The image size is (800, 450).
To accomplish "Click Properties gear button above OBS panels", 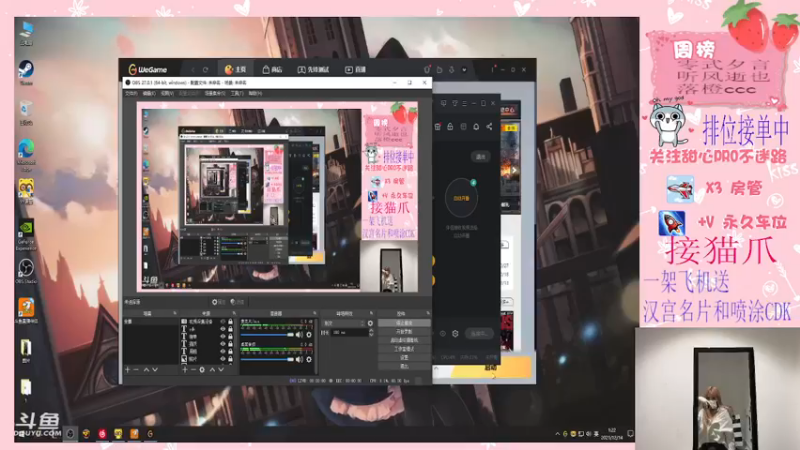I will 218,302.
